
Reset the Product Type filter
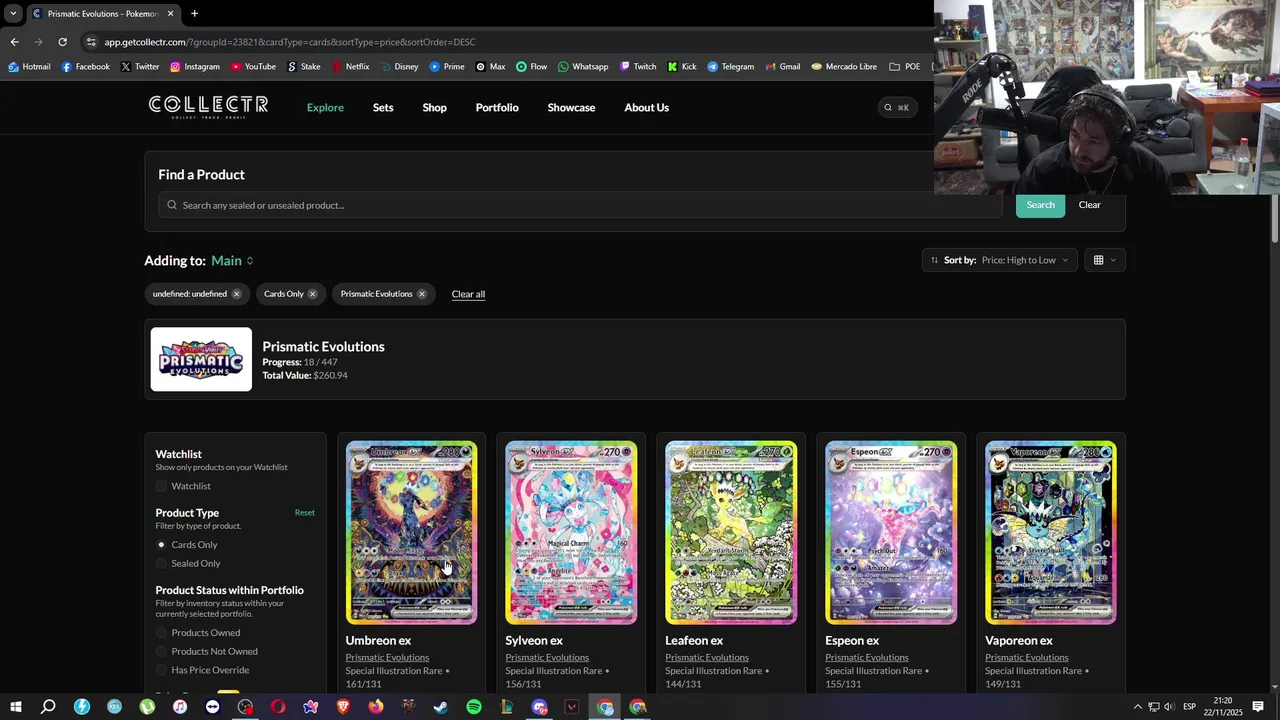click(305, 513)
